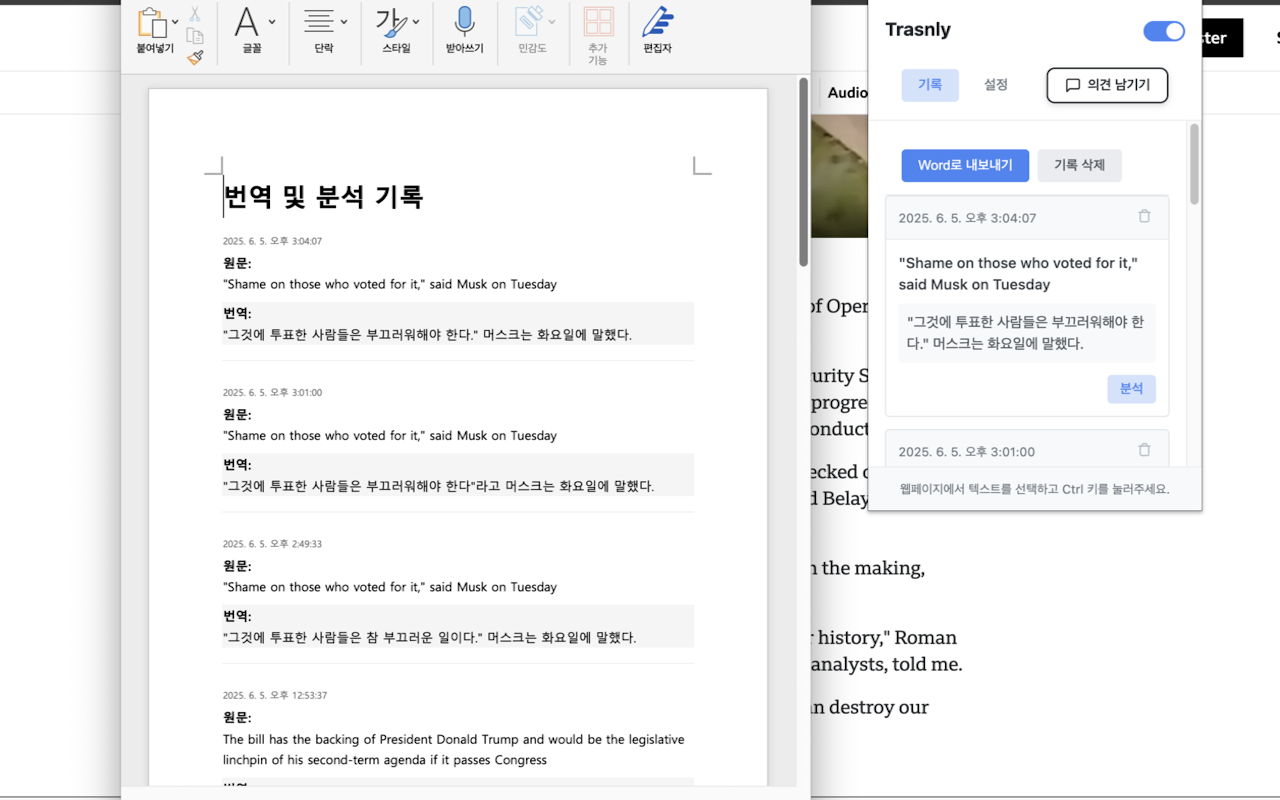
Task: Click the article image thumbnail behind popup
Action: (838, 175)
